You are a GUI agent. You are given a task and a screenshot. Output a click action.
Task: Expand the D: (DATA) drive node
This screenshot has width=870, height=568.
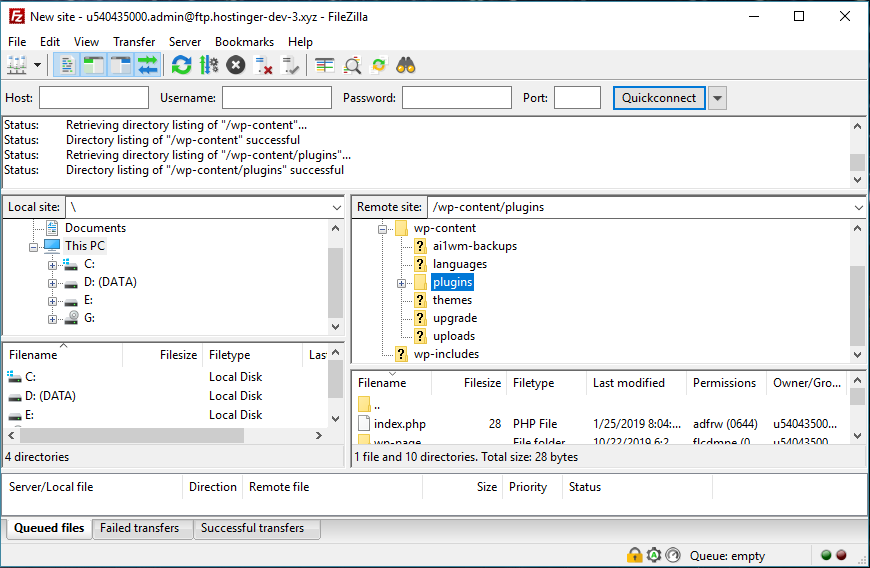pyautogui.click(x=53, y=283)
